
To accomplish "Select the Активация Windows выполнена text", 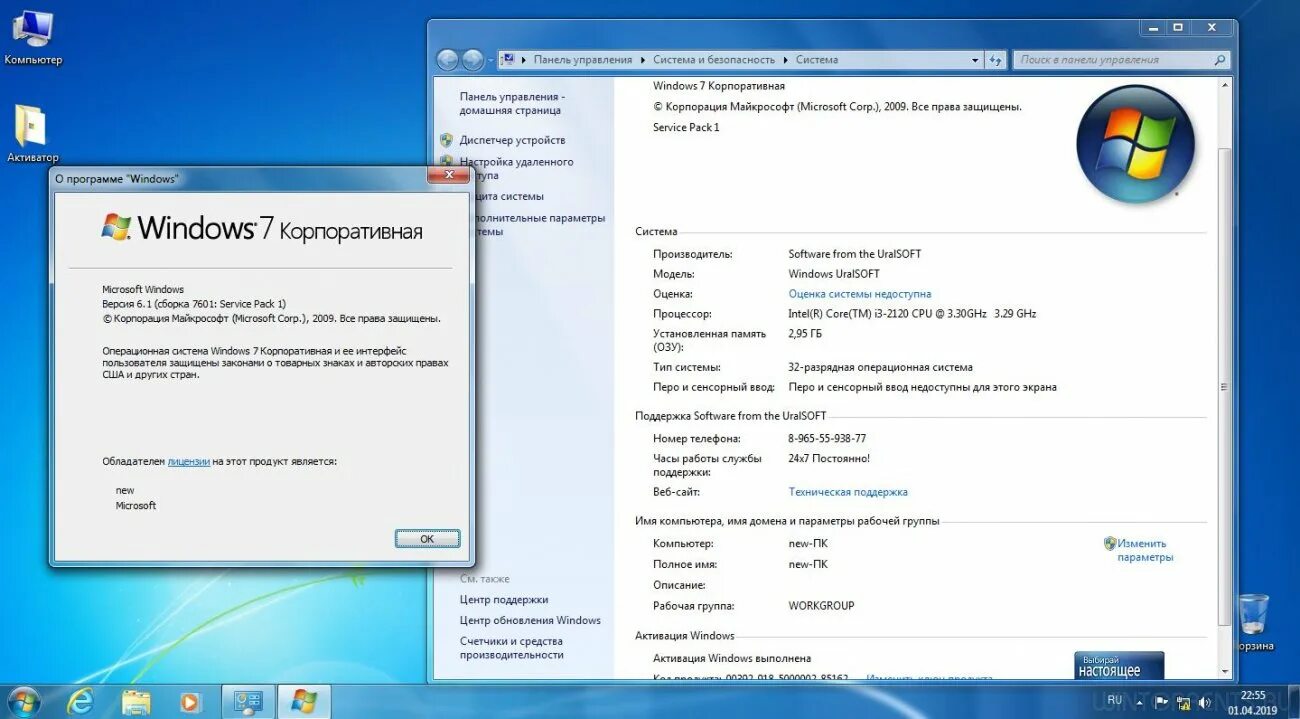I will point(732,658).
